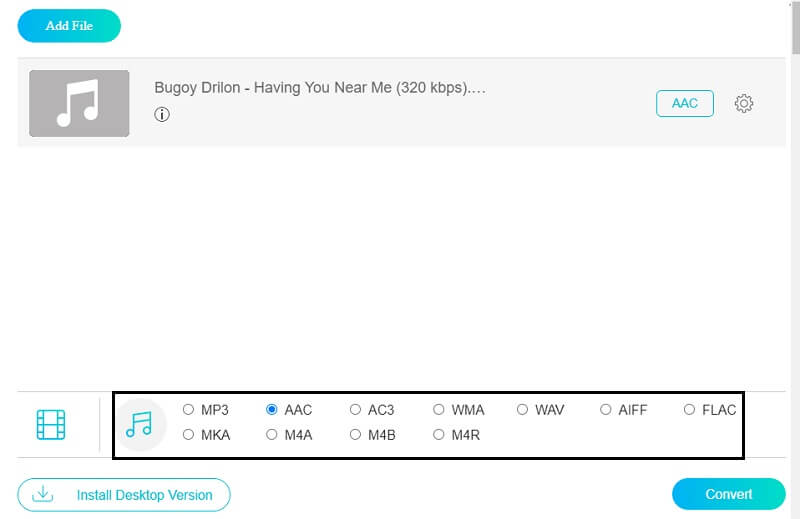The width and height of the screenshot is (800, 519).
Task: Select MP3 output format
Action: point(189,410)
